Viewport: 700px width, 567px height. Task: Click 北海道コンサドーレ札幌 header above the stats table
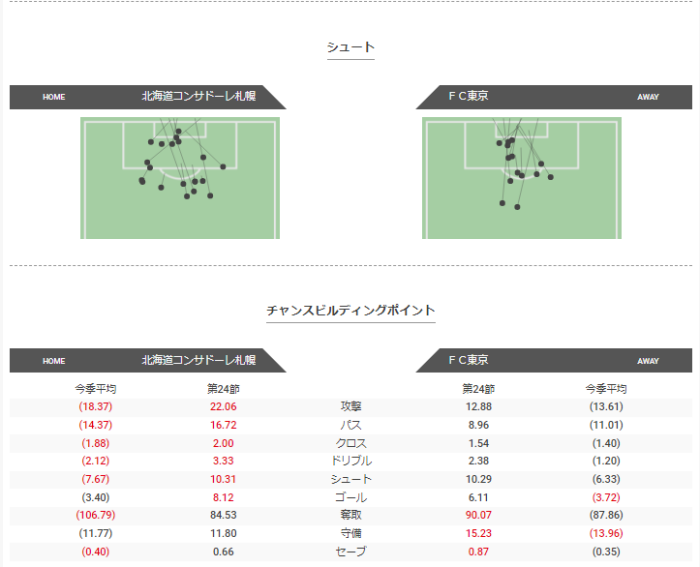coord(198,360)
